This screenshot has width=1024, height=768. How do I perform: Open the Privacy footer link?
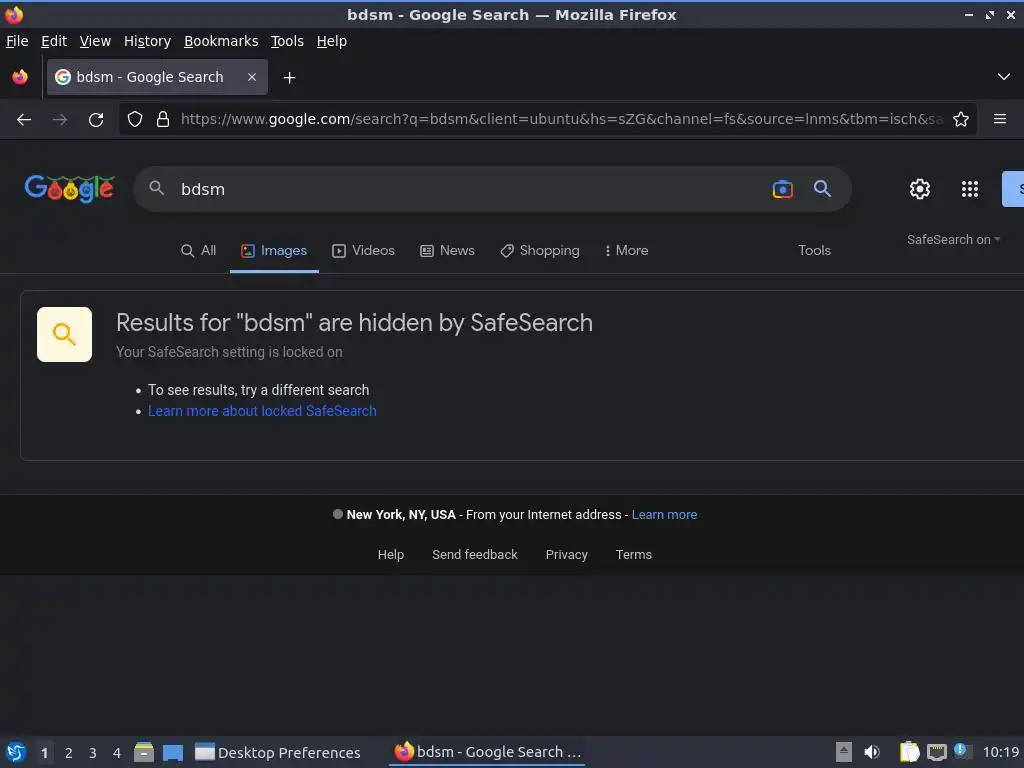pos(566,554)
